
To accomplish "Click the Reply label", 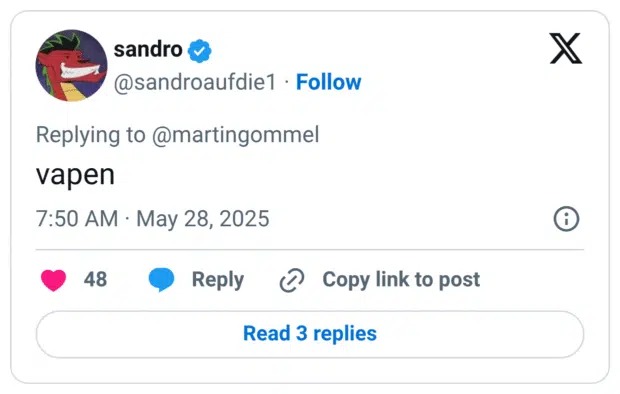I will click(218, 280).
